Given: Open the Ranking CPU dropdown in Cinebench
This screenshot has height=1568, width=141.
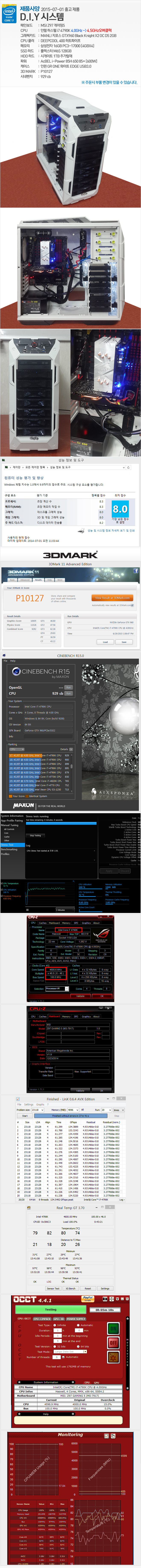Looking at the screenshot, I should point(16,749).
